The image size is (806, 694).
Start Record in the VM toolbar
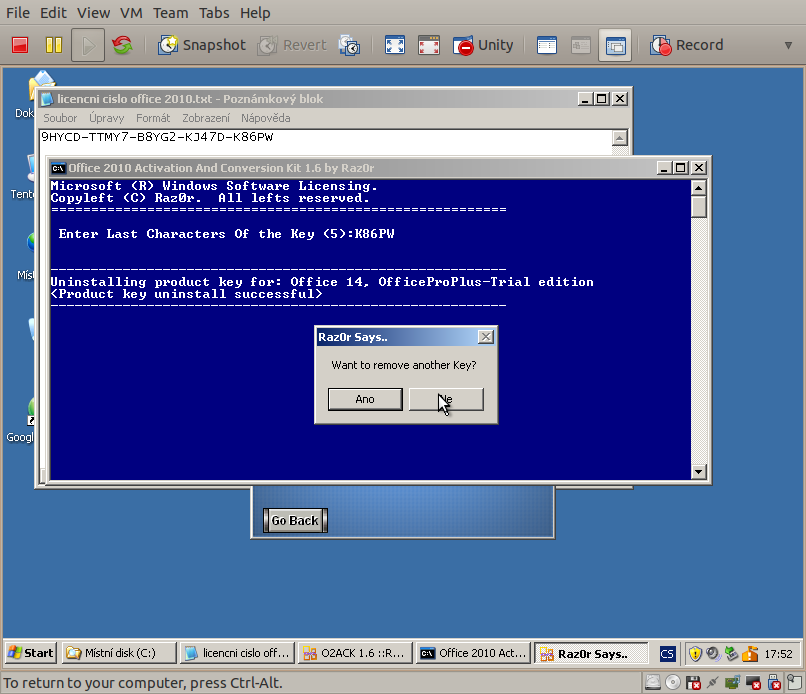pyautogui.click(x=687, y=45)
